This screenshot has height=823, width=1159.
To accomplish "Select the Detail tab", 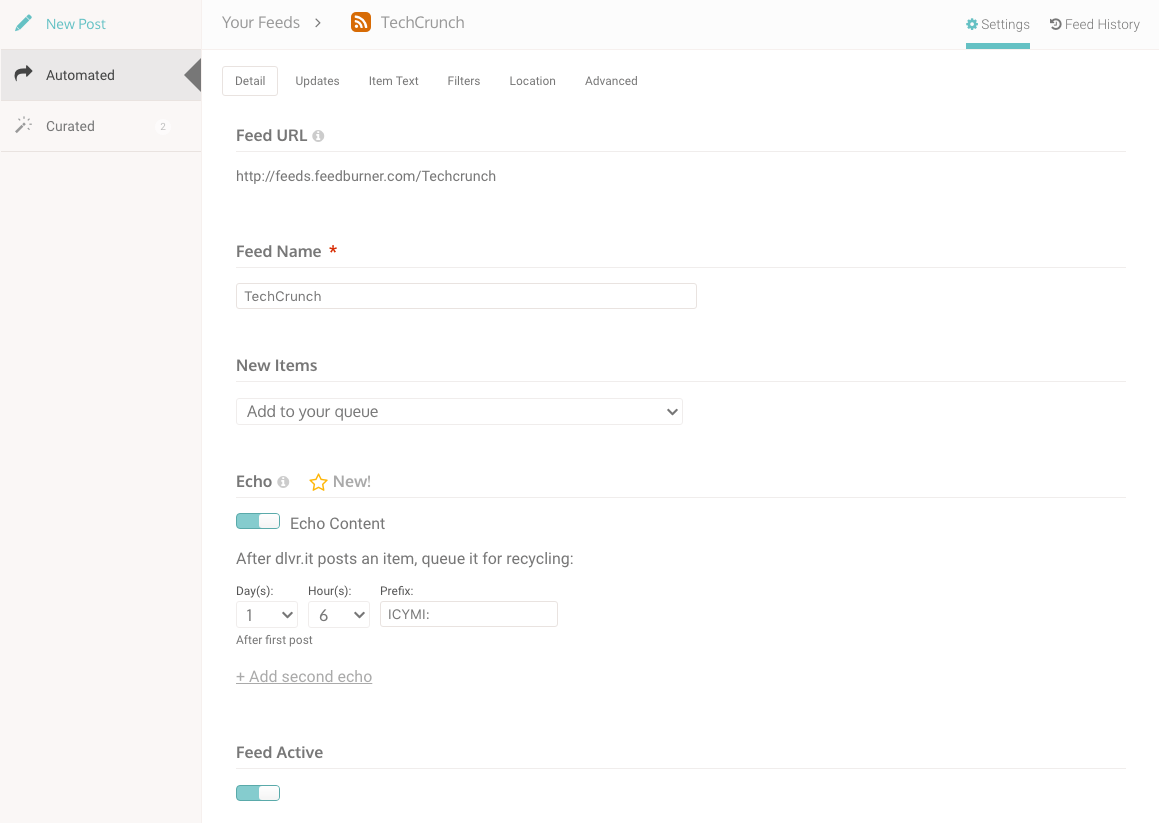I will tap(250, 81).
